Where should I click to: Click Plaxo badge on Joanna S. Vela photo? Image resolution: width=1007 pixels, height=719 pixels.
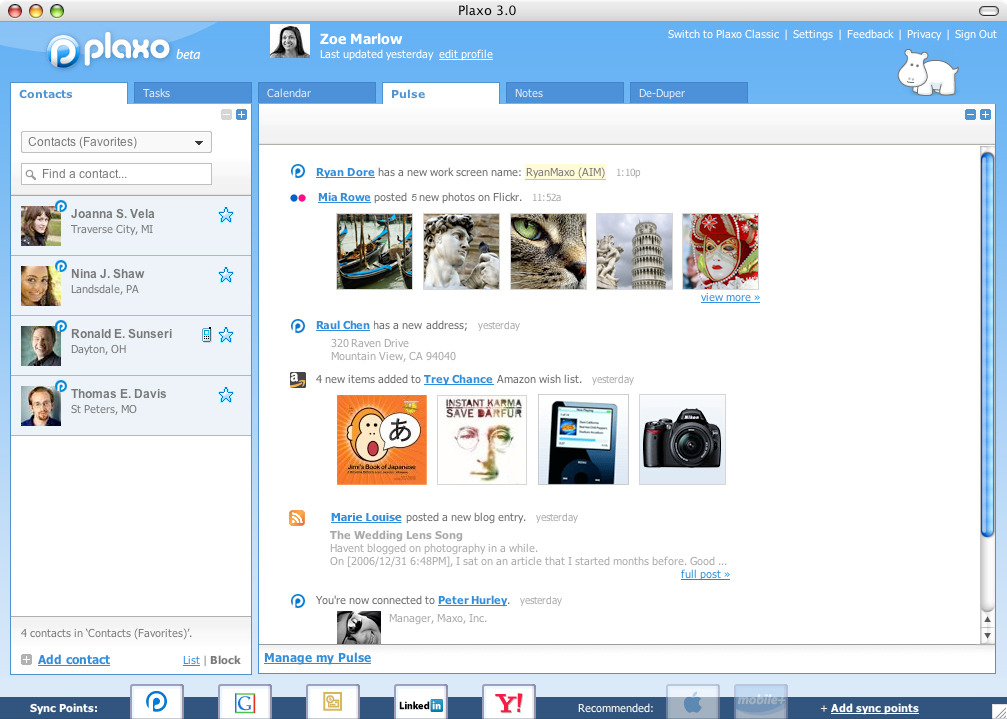(61, 205)
